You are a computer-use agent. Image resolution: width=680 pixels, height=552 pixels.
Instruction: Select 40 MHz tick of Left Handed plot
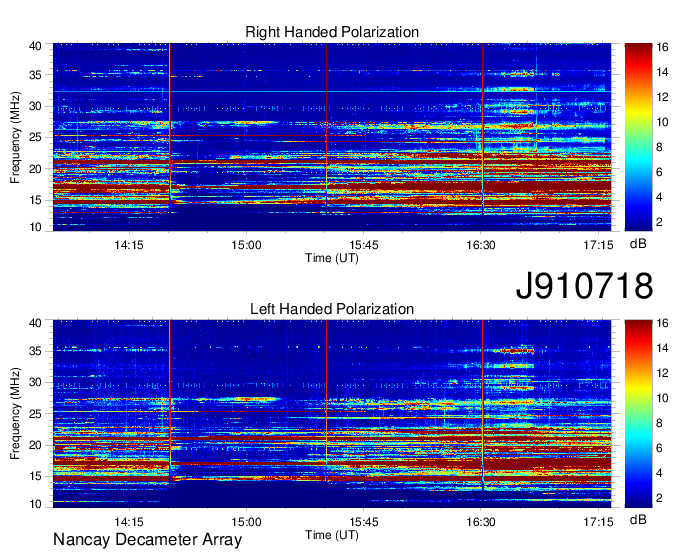pyautogui.click(x=36, y=323)
